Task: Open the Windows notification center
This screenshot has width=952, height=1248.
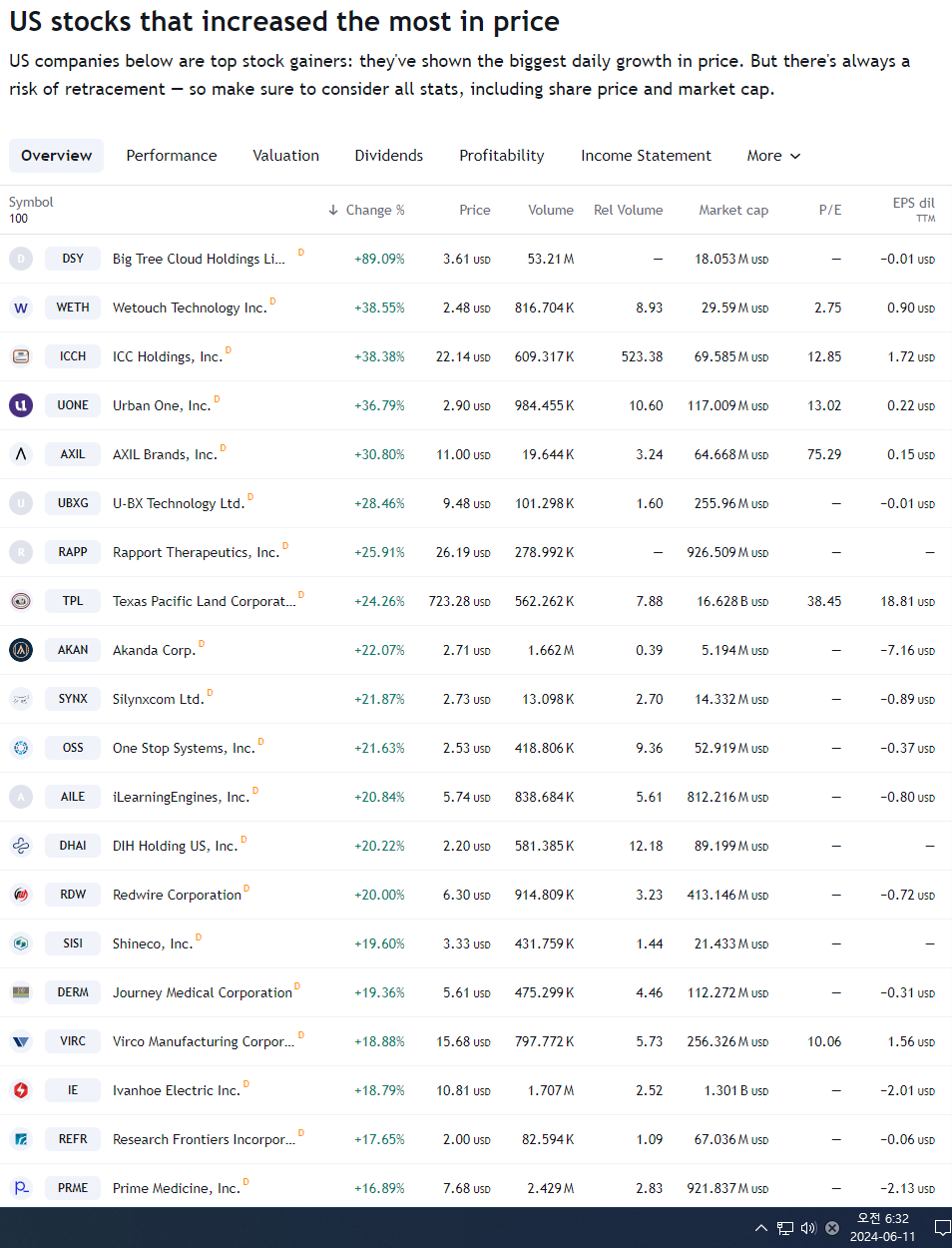Action: (x=941, y=1228)
